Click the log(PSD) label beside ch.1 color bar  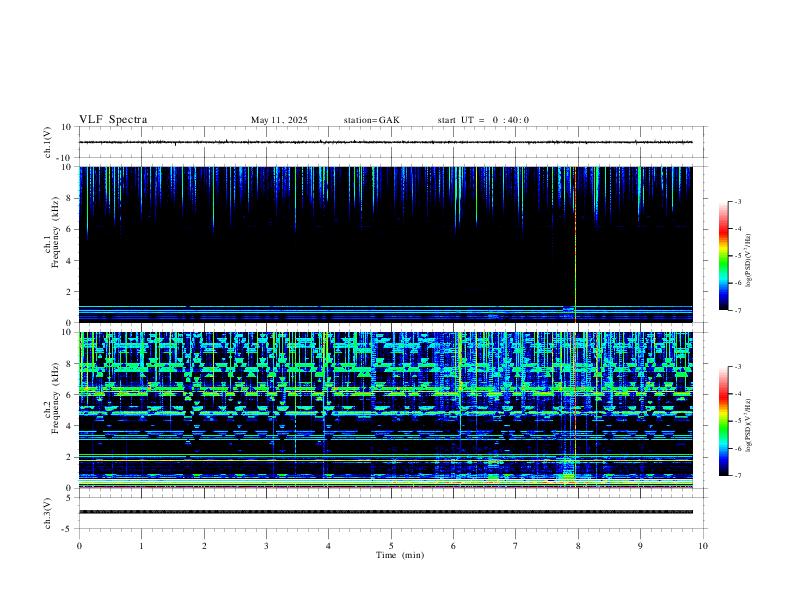[x=749, y=260]
